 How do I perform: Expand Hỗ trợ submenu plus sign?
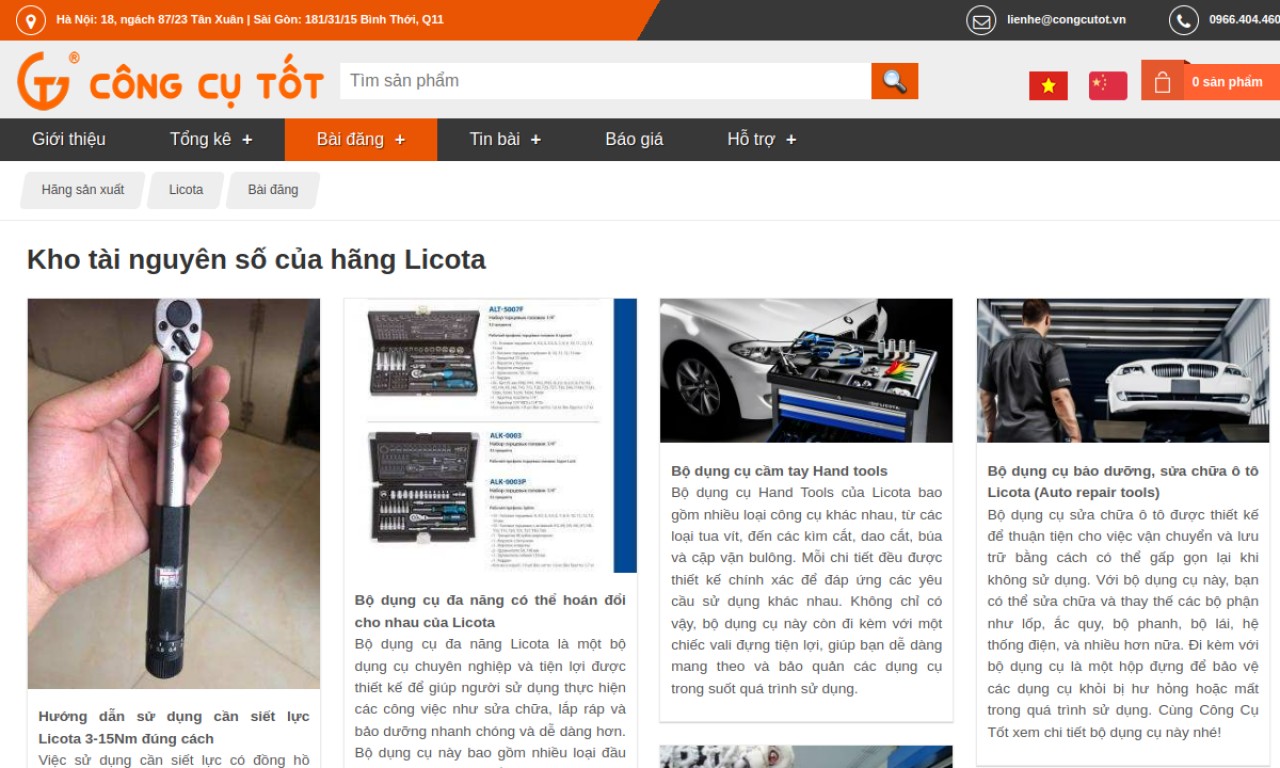pyautogui.click(x=791, y=140)
